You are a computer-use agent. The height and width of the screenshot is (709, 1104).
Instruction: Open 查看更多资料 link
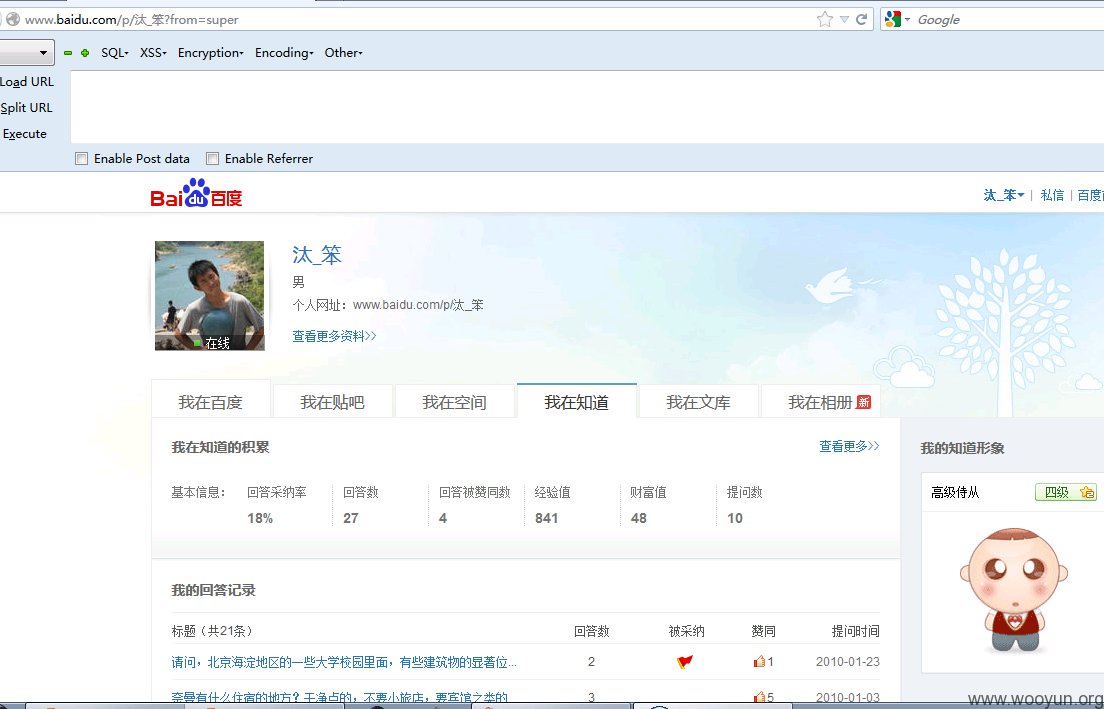point(334,336)
